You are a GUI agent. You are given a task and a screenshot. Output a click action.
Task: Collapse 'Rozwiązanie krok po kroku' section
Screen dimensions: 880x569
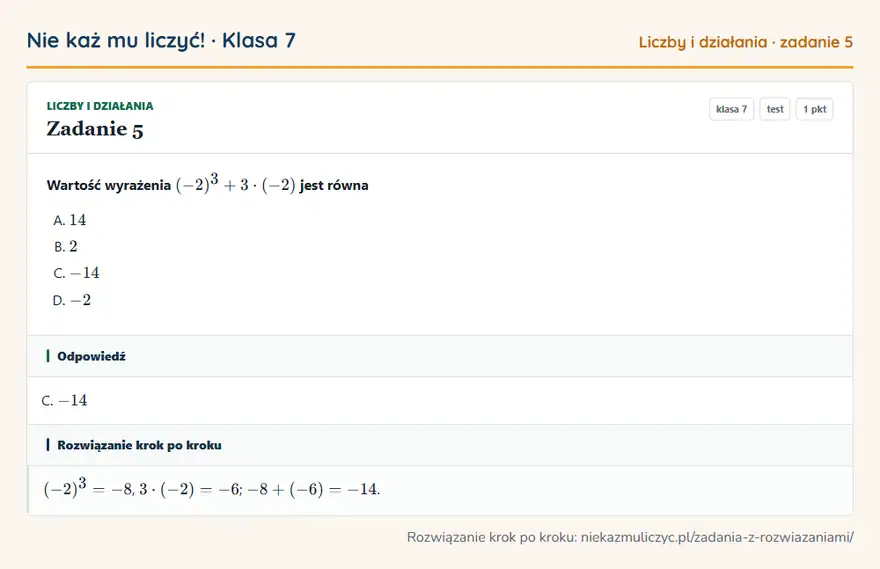(440, 445)
